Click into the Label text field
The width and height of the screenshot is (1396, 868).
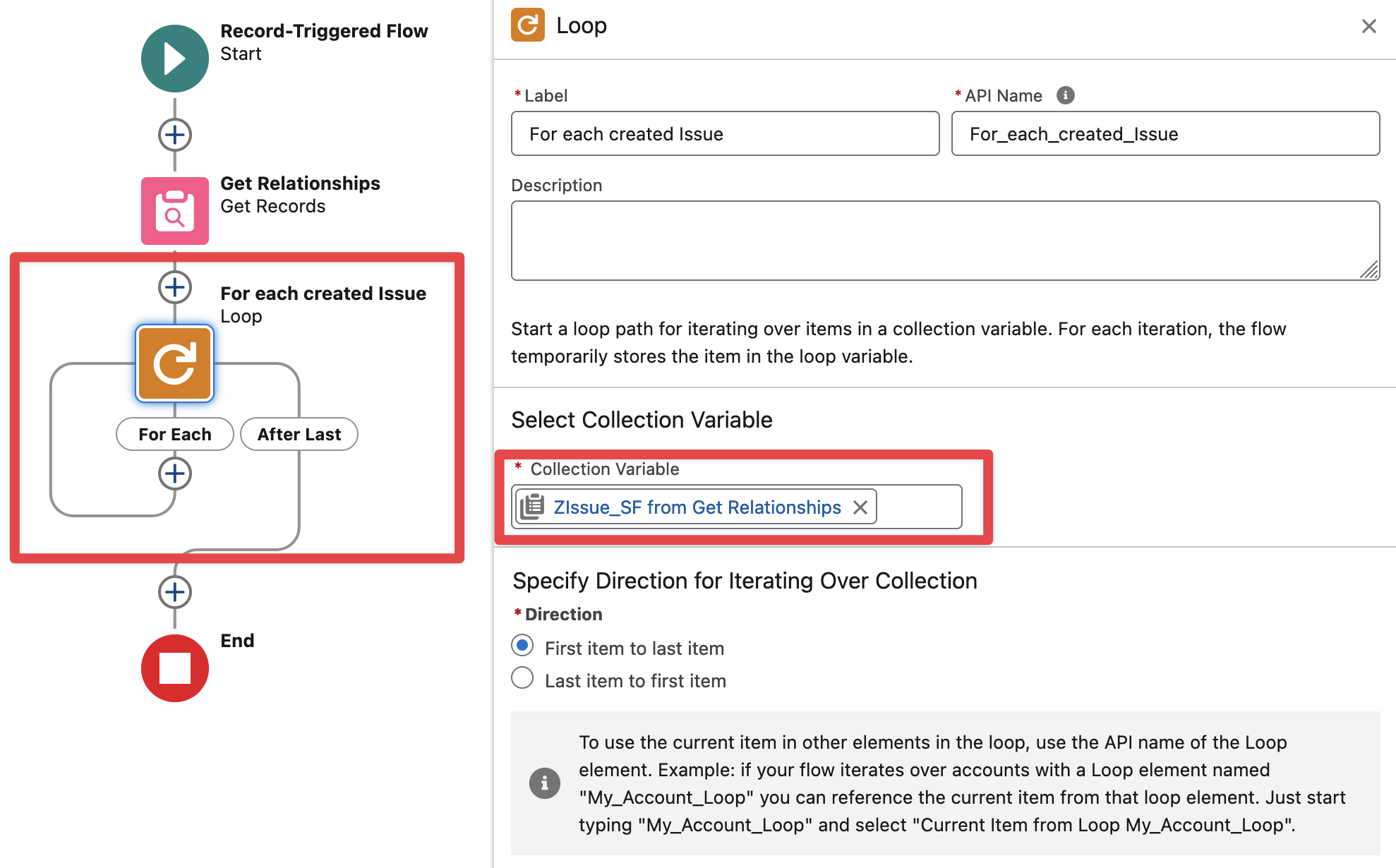coord(725,133)
